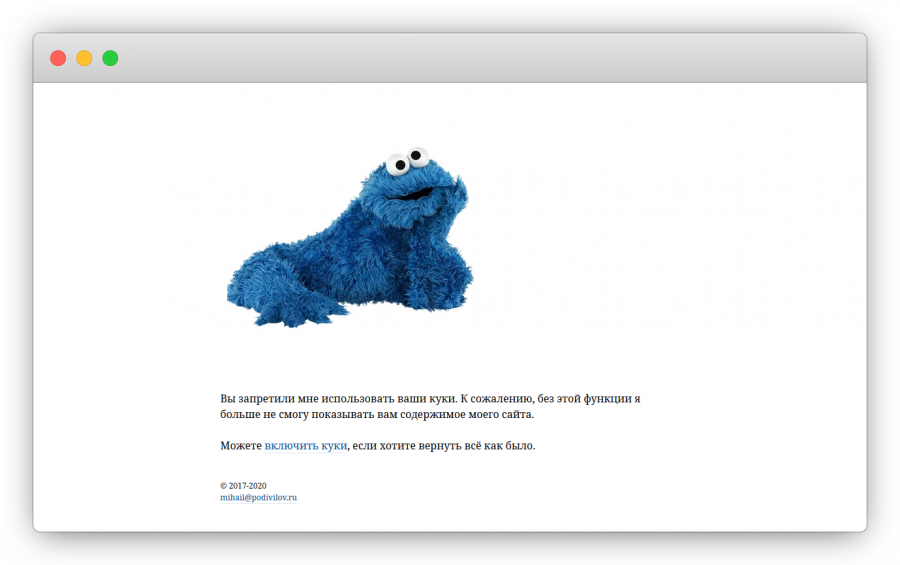This screenshot has width=900, height=565.
Task: Click the 'включить куки' link
Action: coord(305,446)
